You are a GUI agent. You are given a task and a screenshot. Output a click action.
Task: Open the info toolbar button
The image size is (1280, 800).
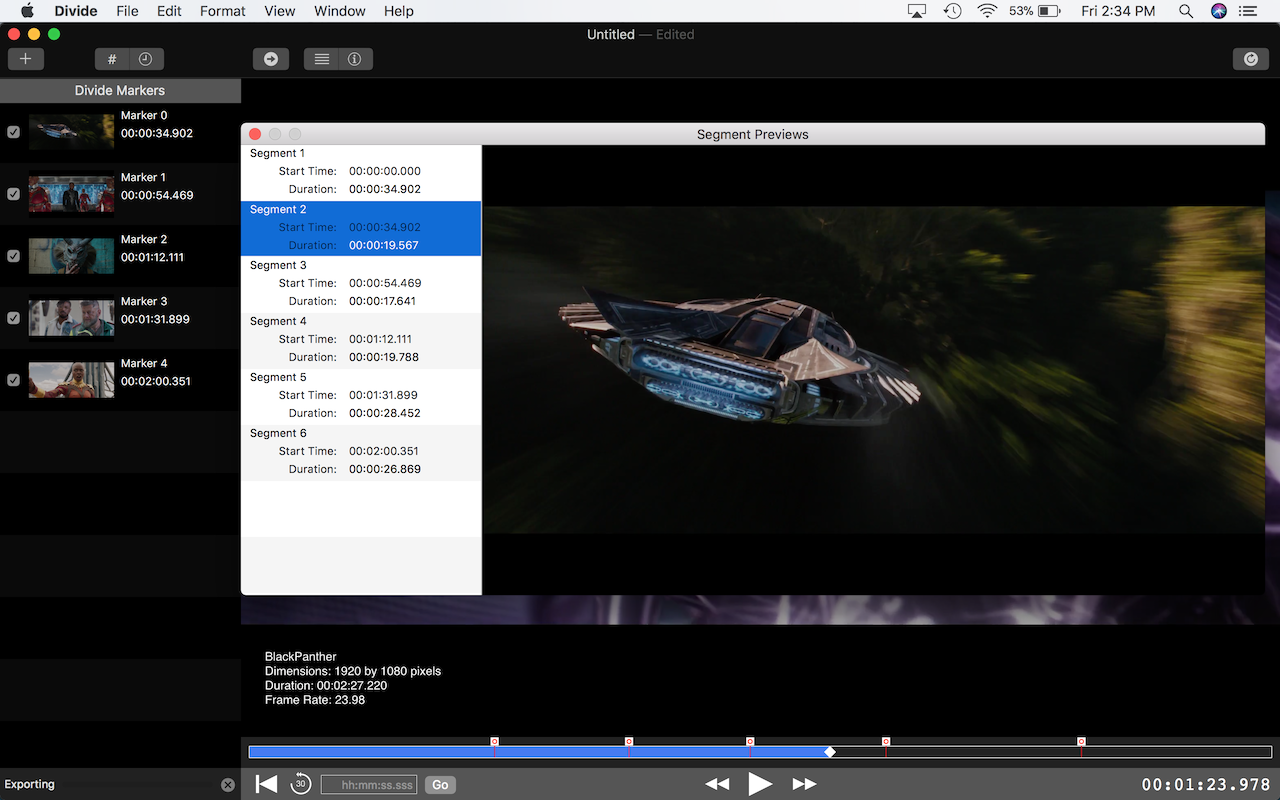pos(355,59)
